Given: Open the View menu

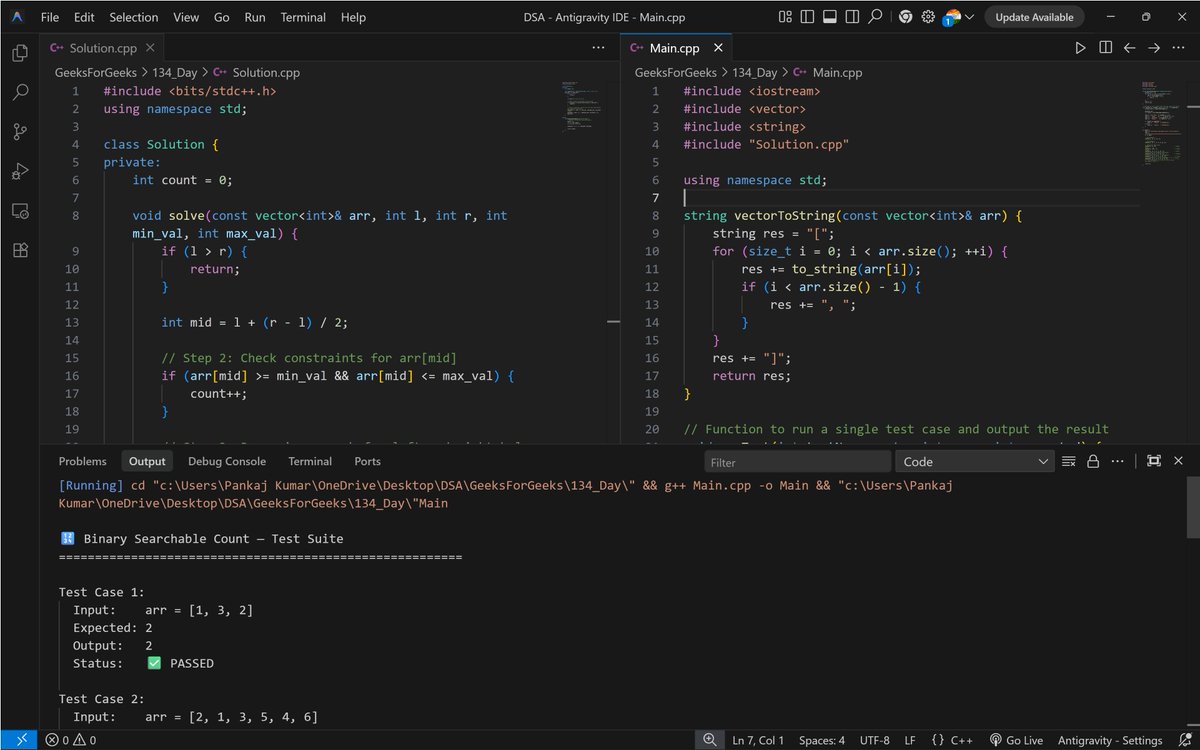Looking at the screenshot, I should 186,17.
